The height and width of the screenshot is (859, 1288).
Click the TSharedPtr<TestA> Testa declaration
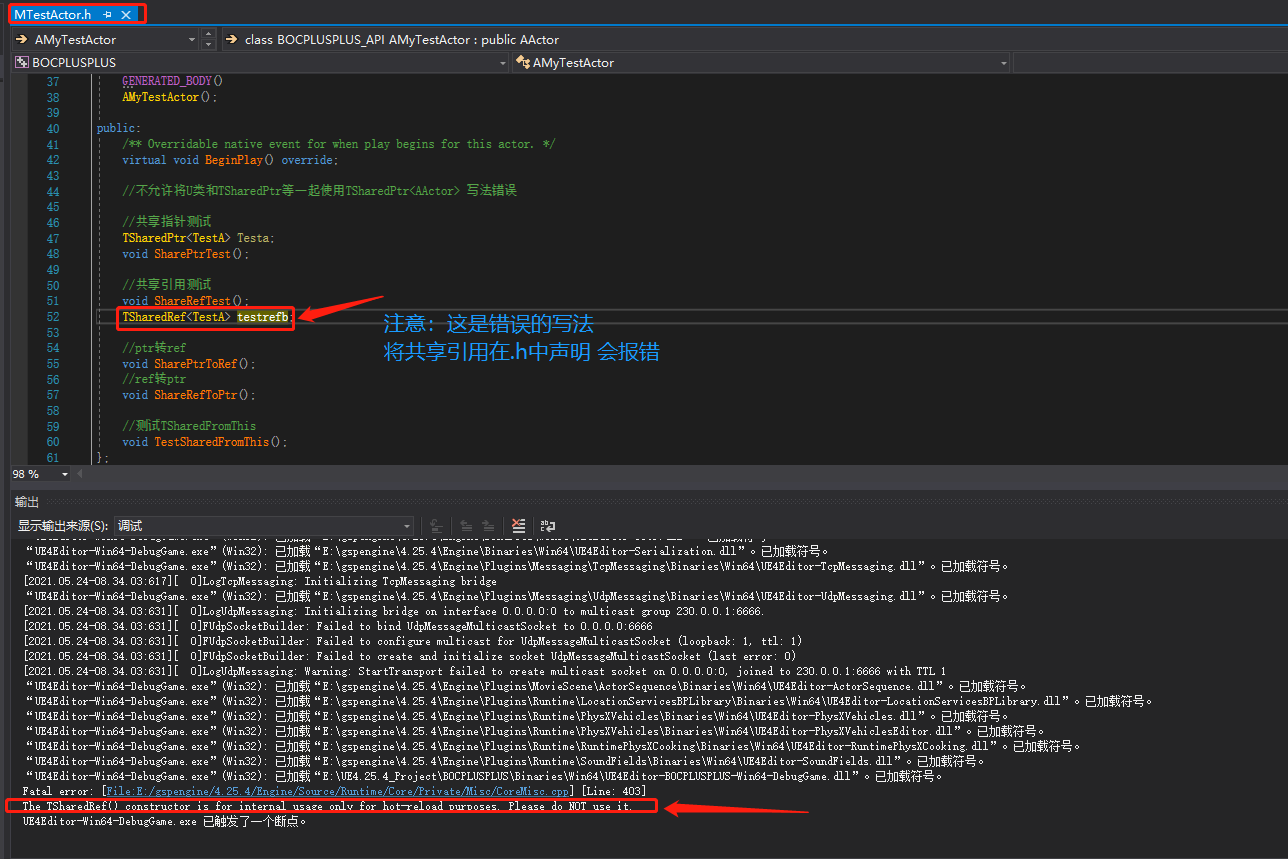198,238
